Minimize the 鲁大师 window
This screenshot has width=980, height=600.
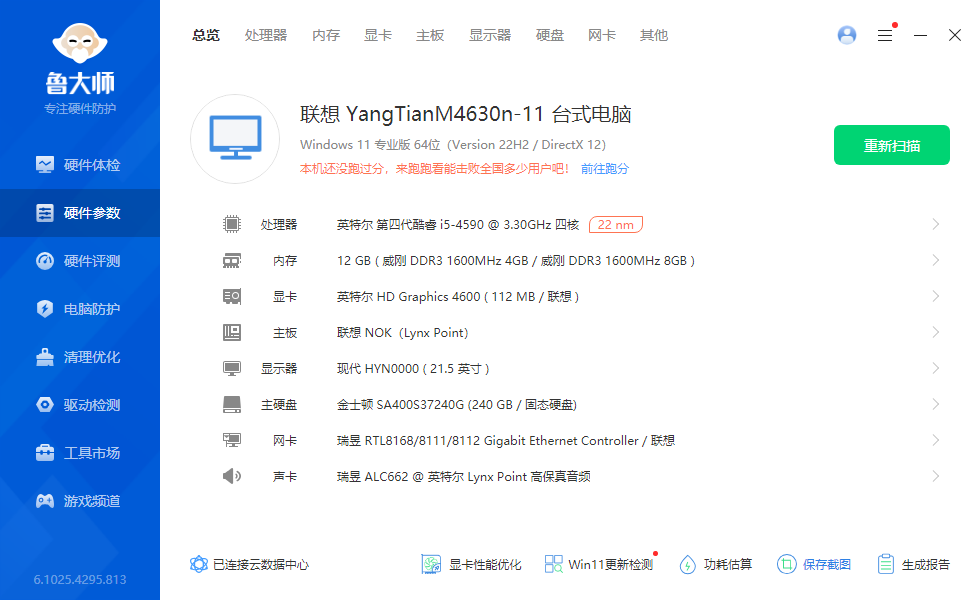click(920, 36)
